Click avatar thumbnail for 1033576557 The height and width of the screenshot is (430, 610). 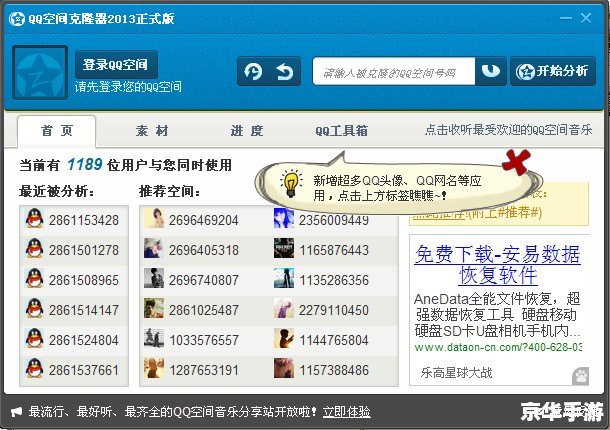pos(154,338)
